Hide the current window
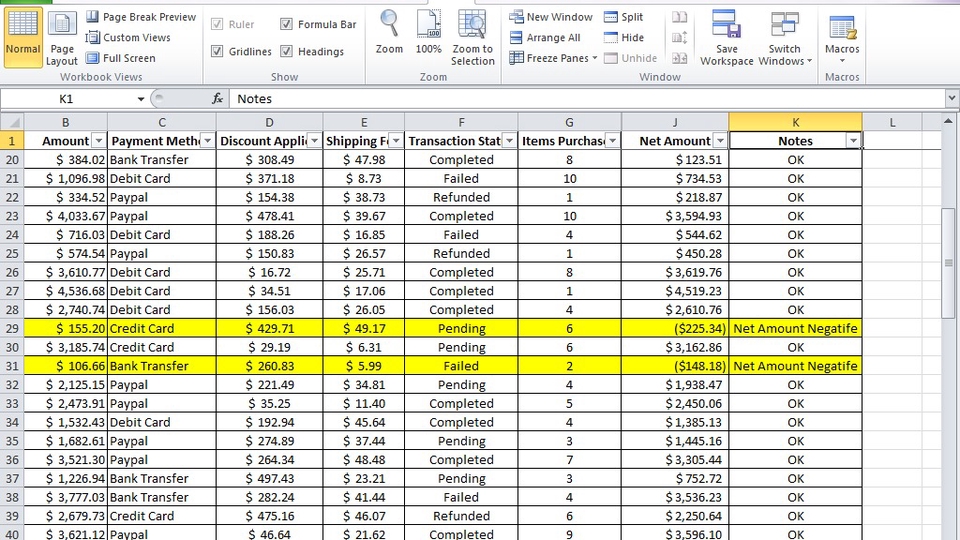The height and width of the screenshot is (540, 960). [624, 37]
